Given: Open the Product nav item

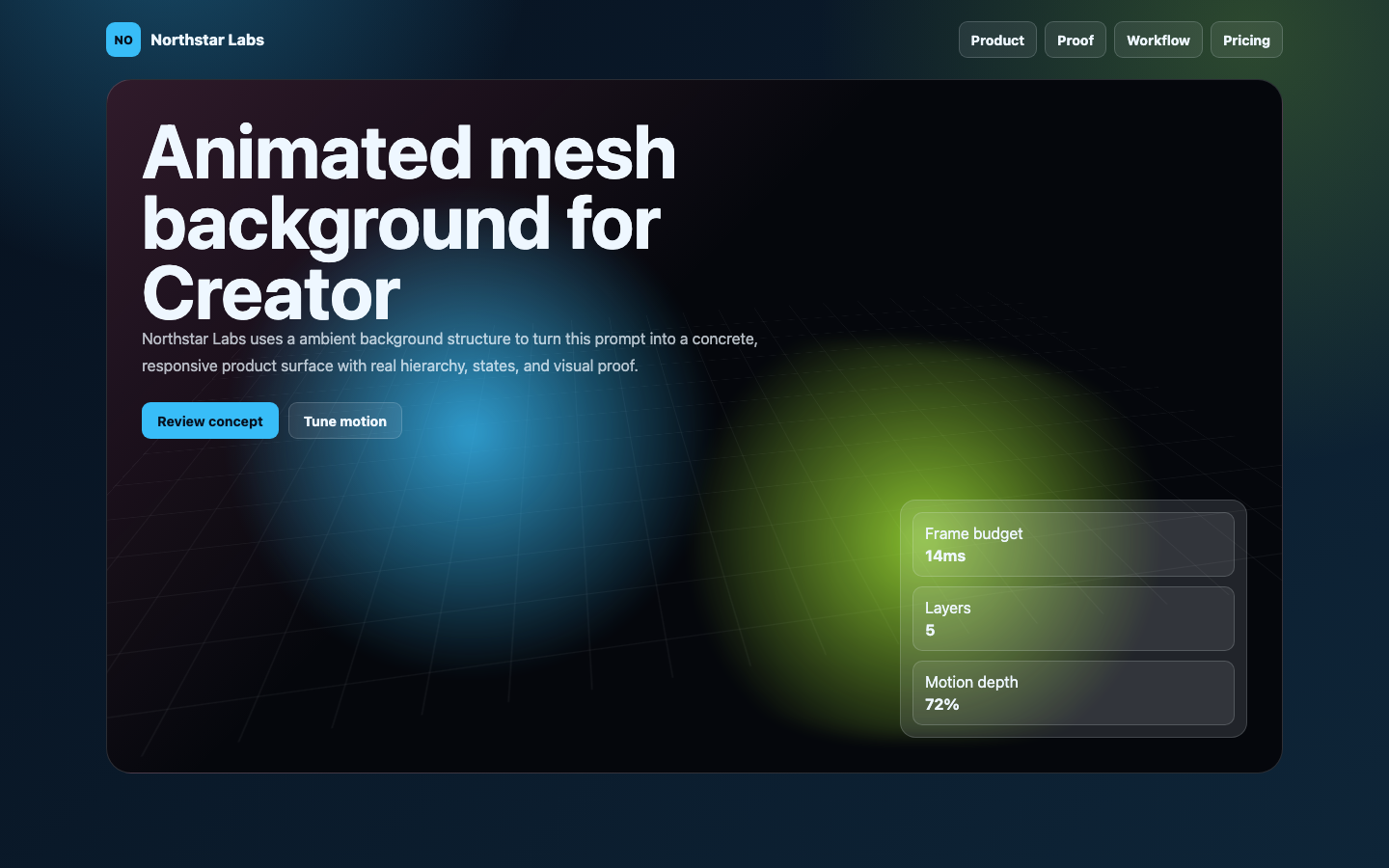Looking at the screenshot, I should (x=997, y=40).
